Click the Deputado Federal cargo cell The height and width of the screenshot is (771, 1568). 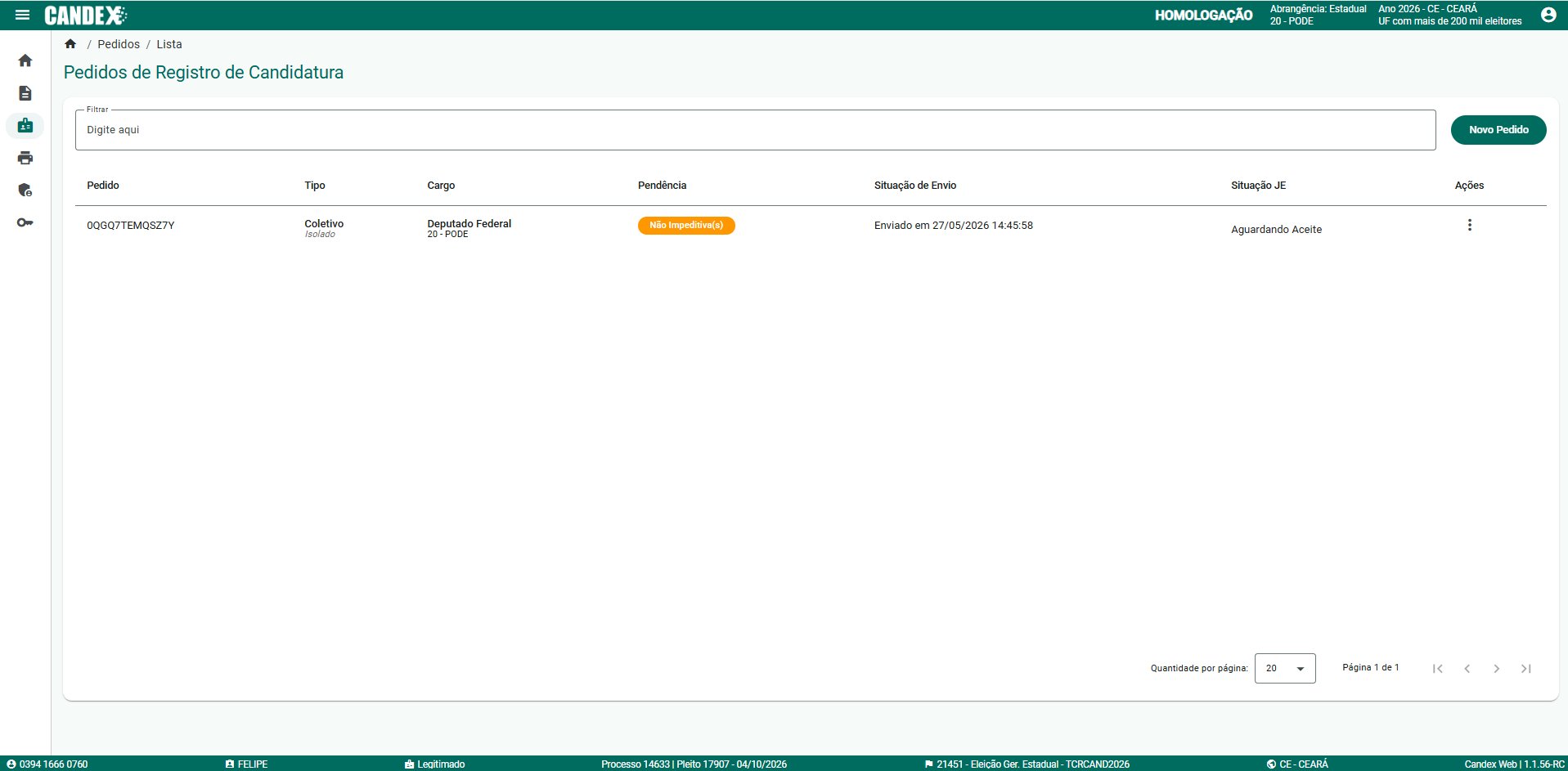click(x=469, y=228)
